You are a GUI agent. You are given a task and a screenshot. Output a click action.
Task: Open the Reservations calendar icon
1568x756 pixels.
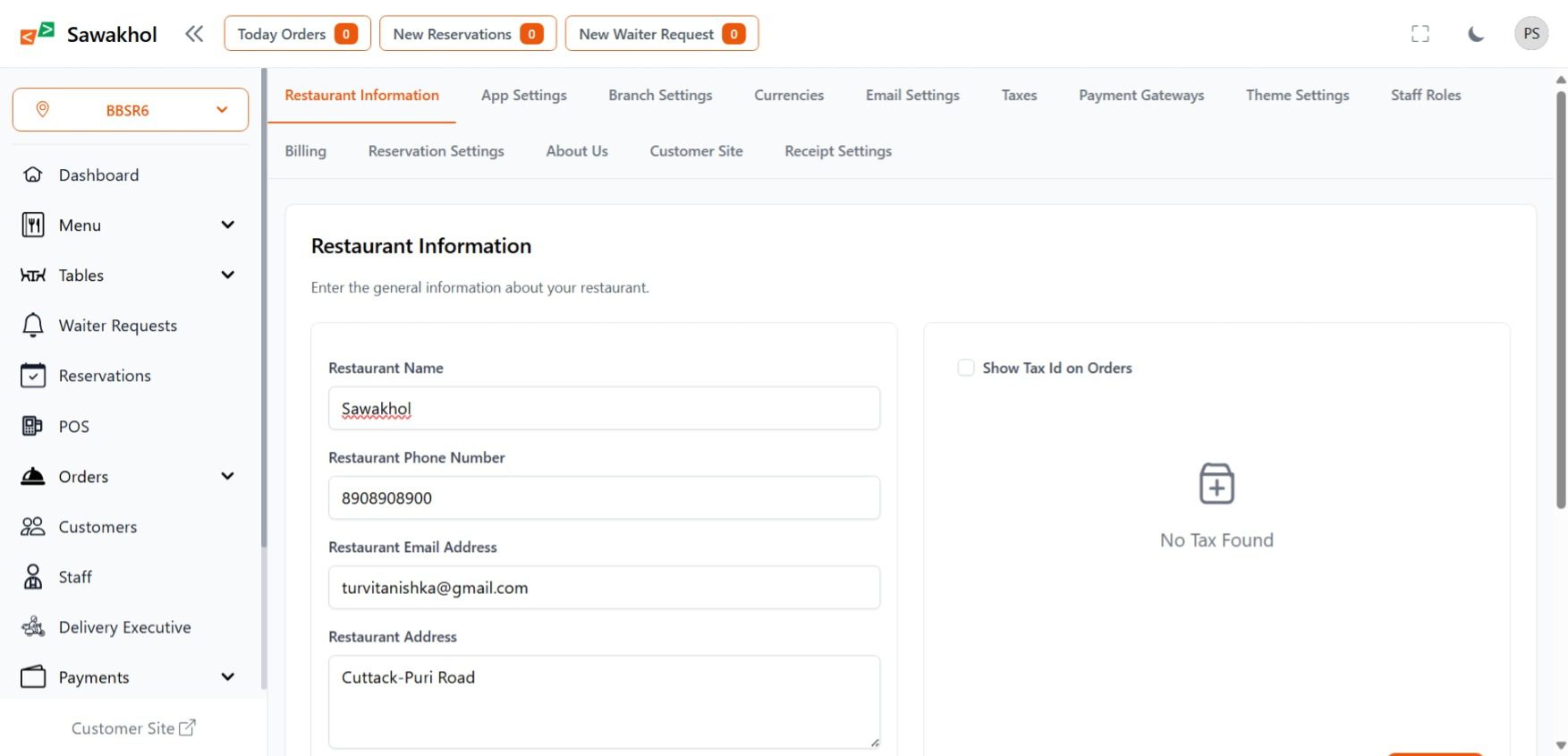(33, 376)
